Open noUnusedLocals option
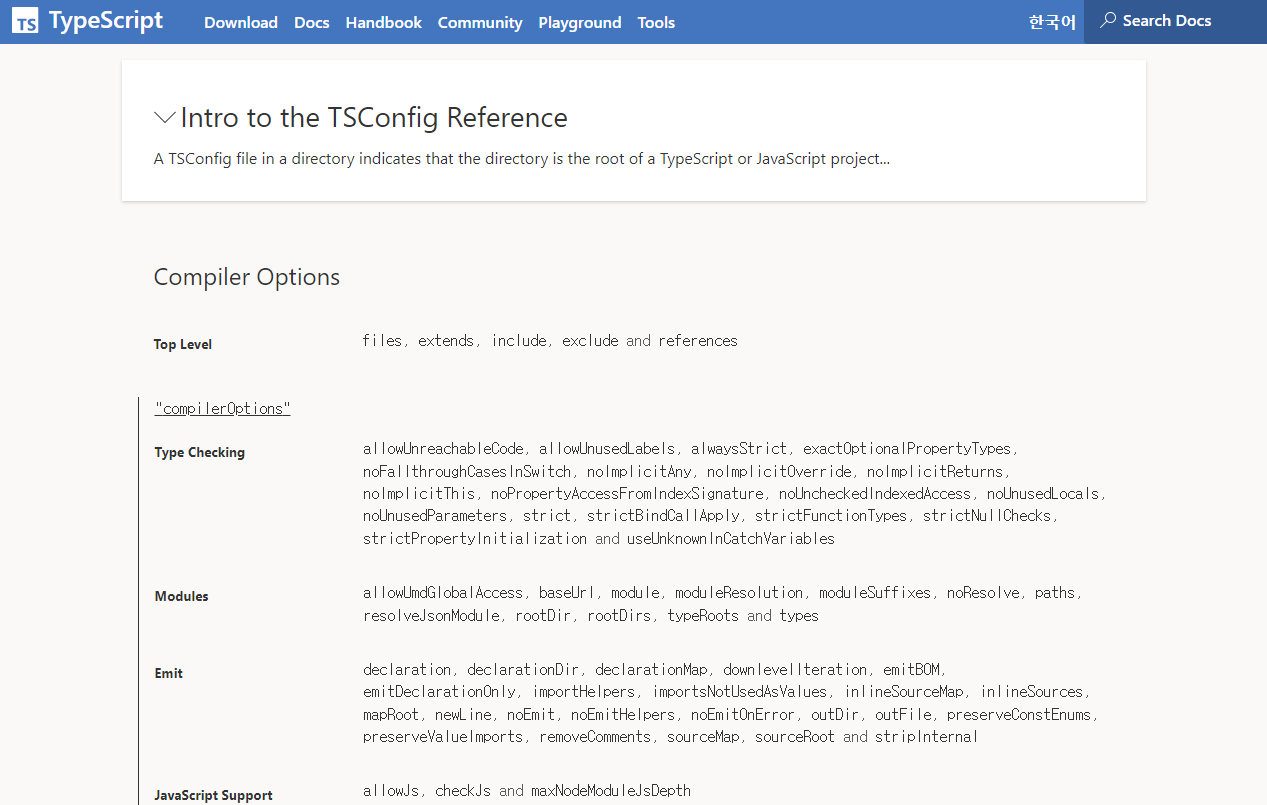Viewport: 1267px width, 805px height. [1043, 494]
